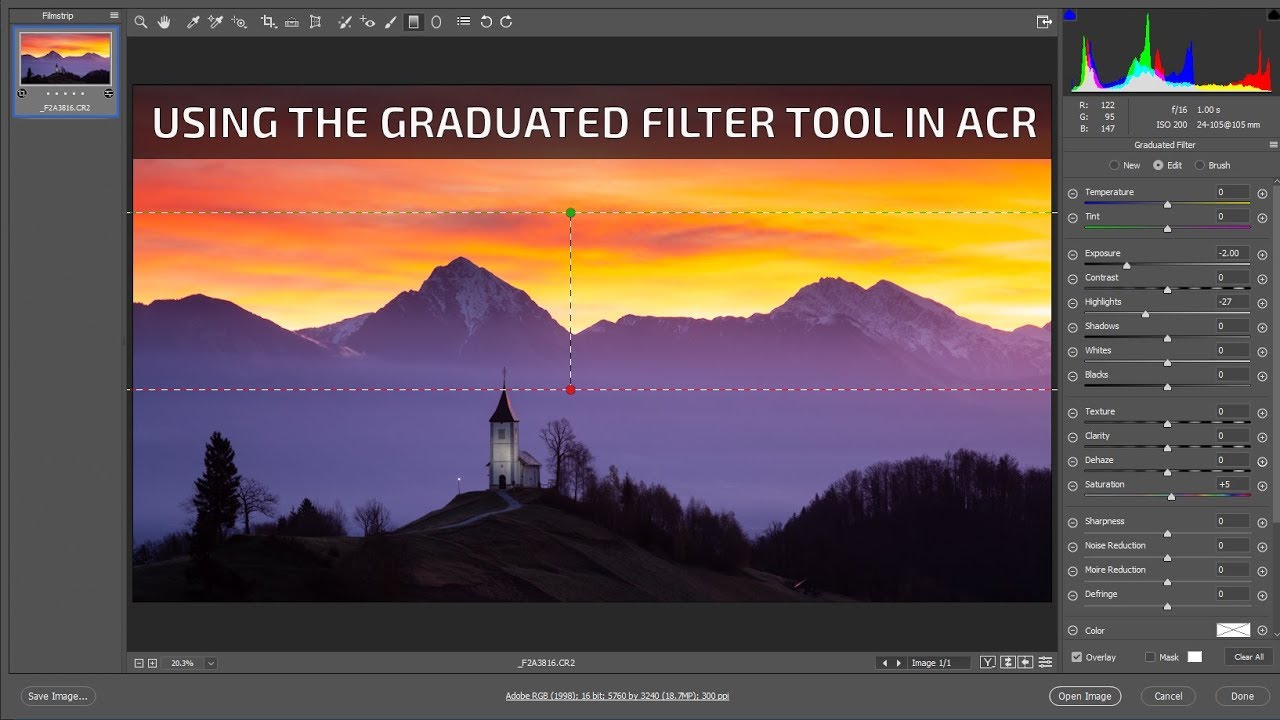Increase Highlights with plus button
Viewport: 1280px width, 720px height.
click(x=1262, y=303)
